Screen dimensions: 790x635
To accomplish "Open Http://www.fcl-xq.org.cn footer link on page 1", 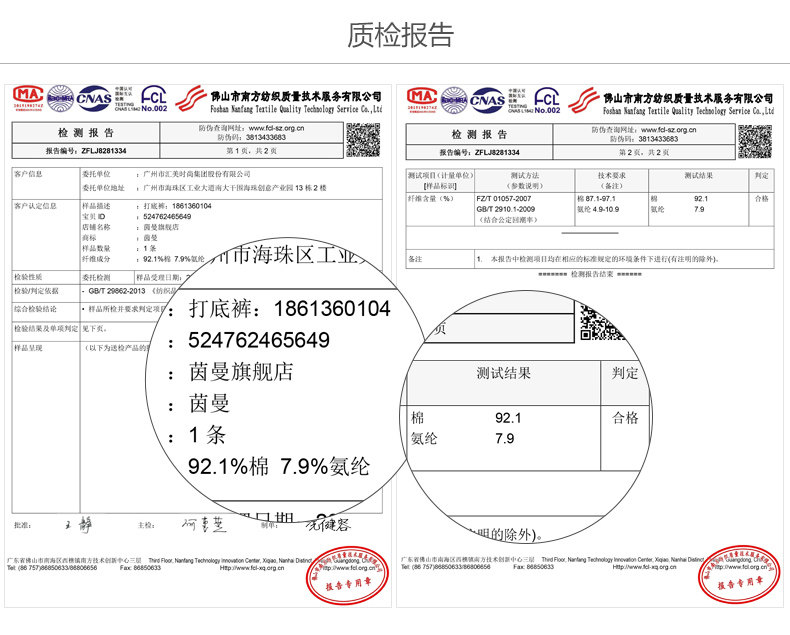I will click(x=252, y=568).
